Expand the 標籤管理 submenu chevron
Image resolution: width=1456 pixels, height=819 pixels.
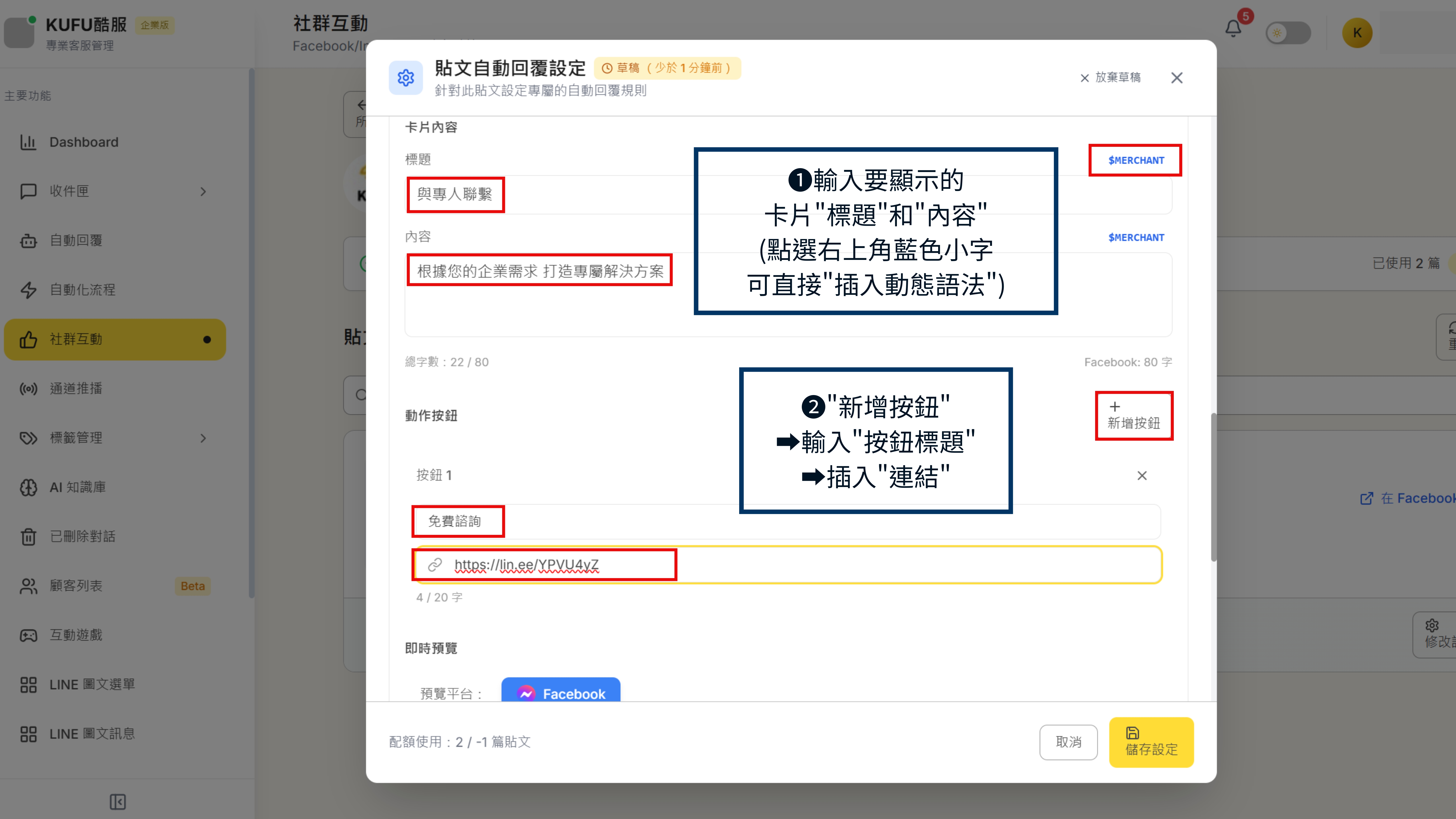click(x=204, y=438)
